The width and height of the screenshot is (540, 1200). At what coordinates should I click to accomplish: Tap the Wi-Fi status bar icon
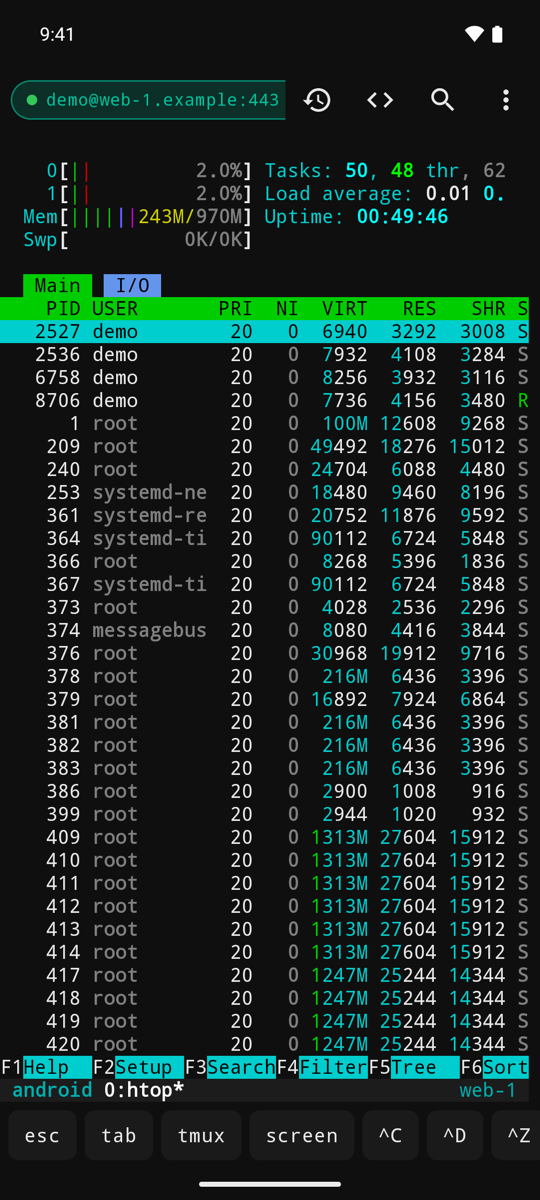tap(474, 34)
